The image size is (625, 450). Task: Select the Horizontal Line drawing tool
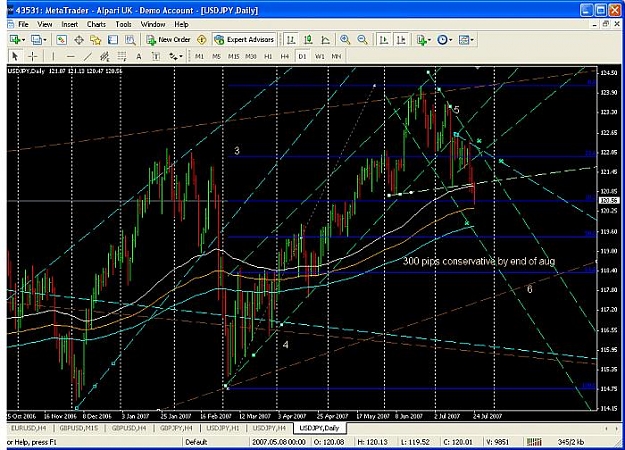click(71, 56)
